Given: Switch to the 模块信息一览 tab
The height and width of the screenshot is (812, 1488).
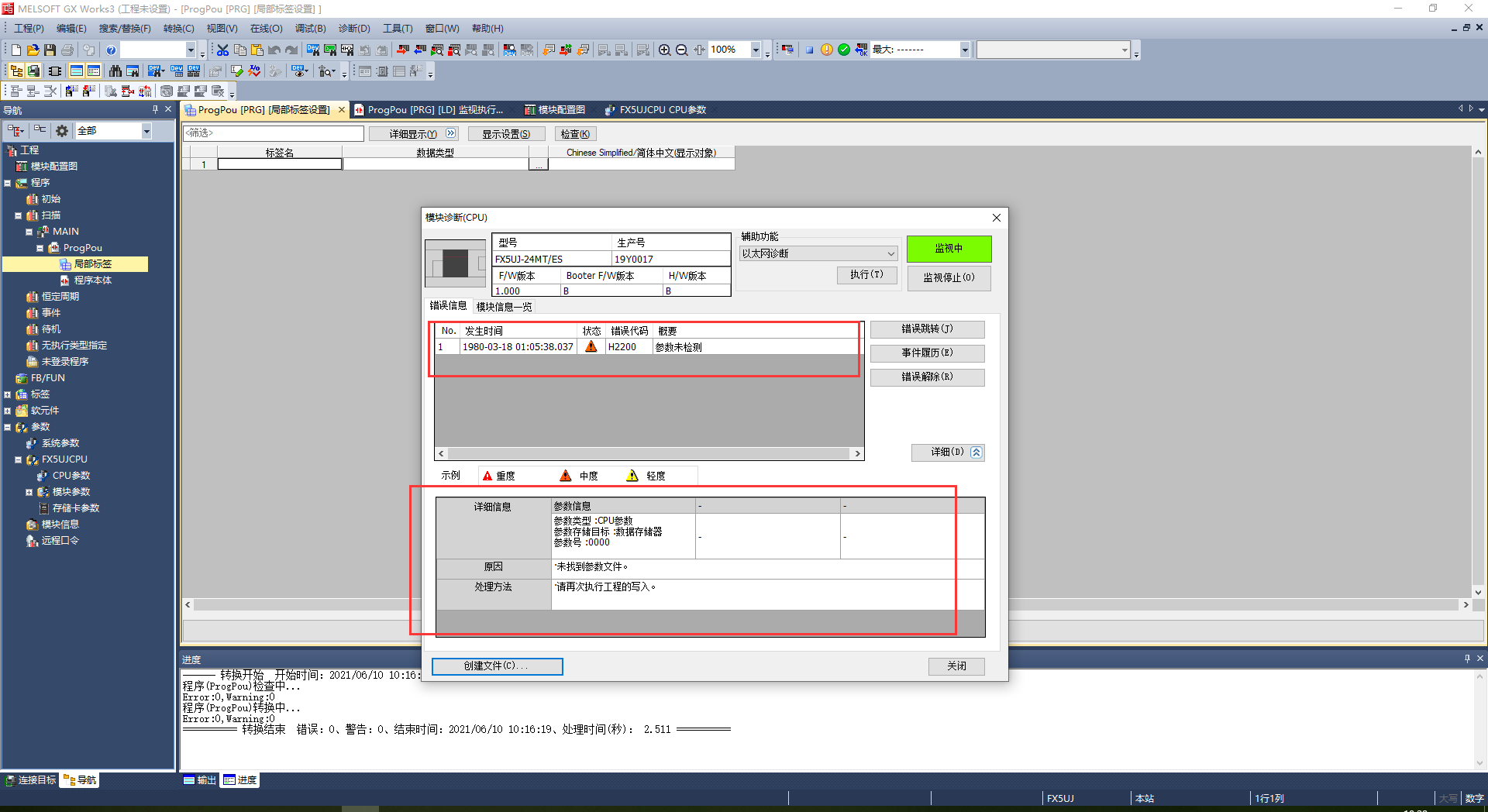Looking at the screenshot, I should click(504, 307).
